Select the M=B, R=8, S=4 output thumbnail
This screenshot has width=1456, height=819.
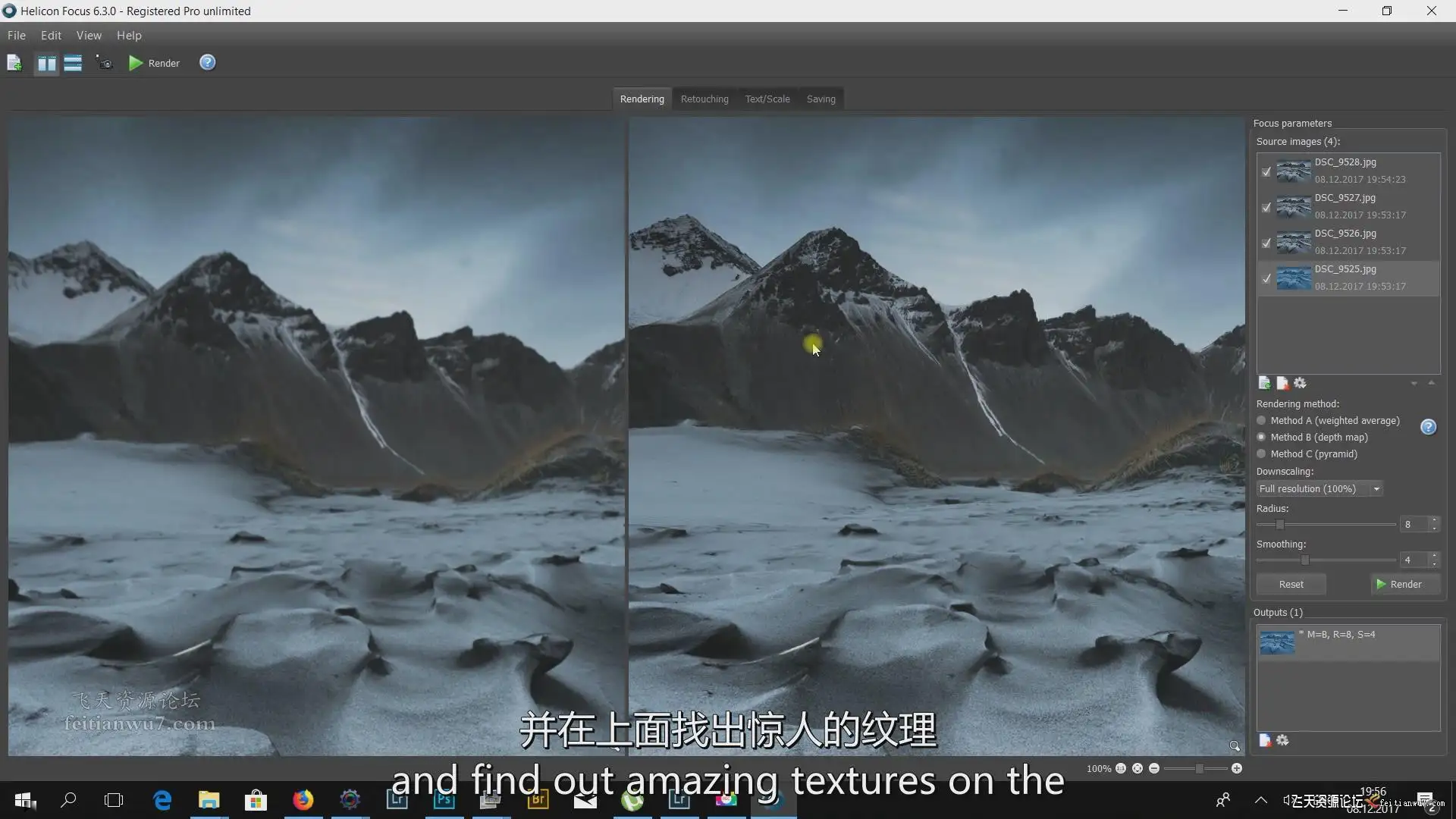click(x=1277, y=642)
